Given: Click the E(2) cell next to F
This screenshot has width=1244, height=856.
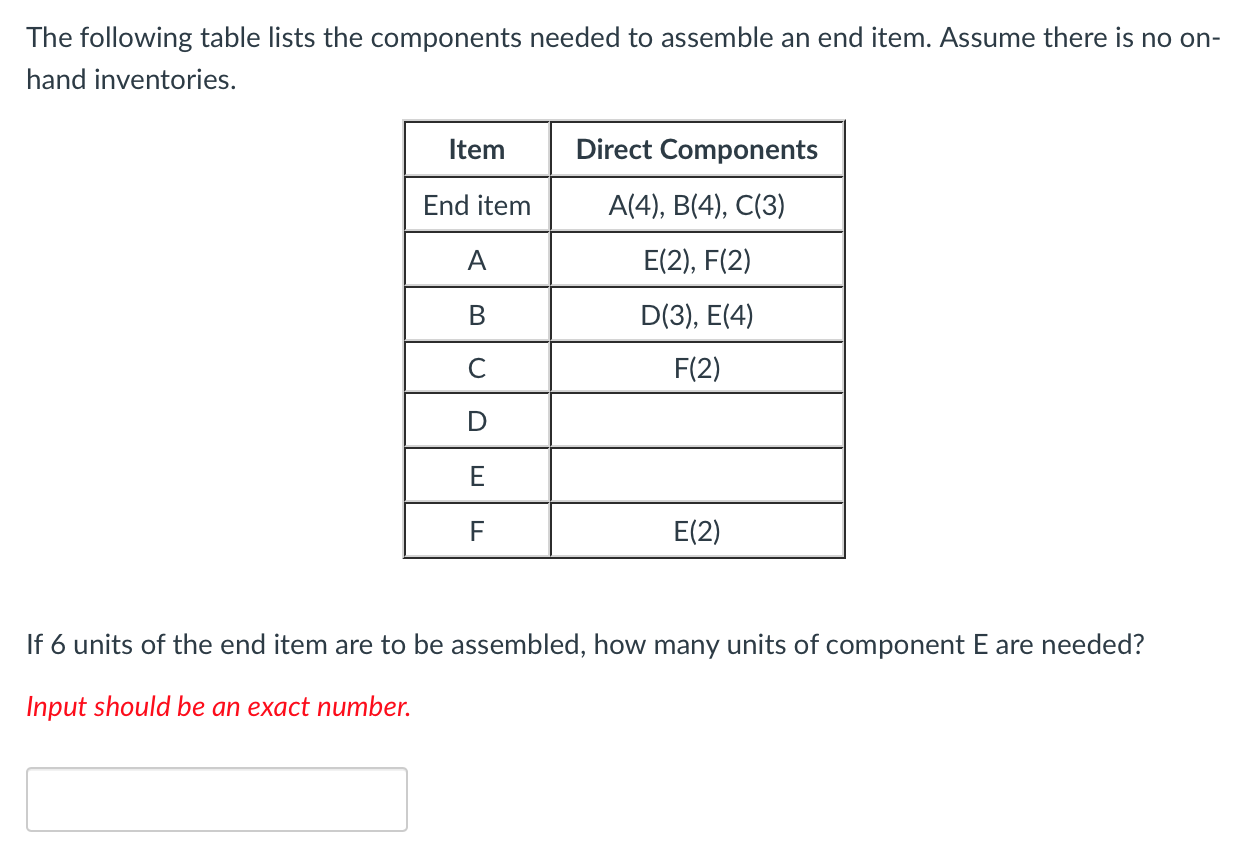Looking at the screenshot, I should point(697,530).
